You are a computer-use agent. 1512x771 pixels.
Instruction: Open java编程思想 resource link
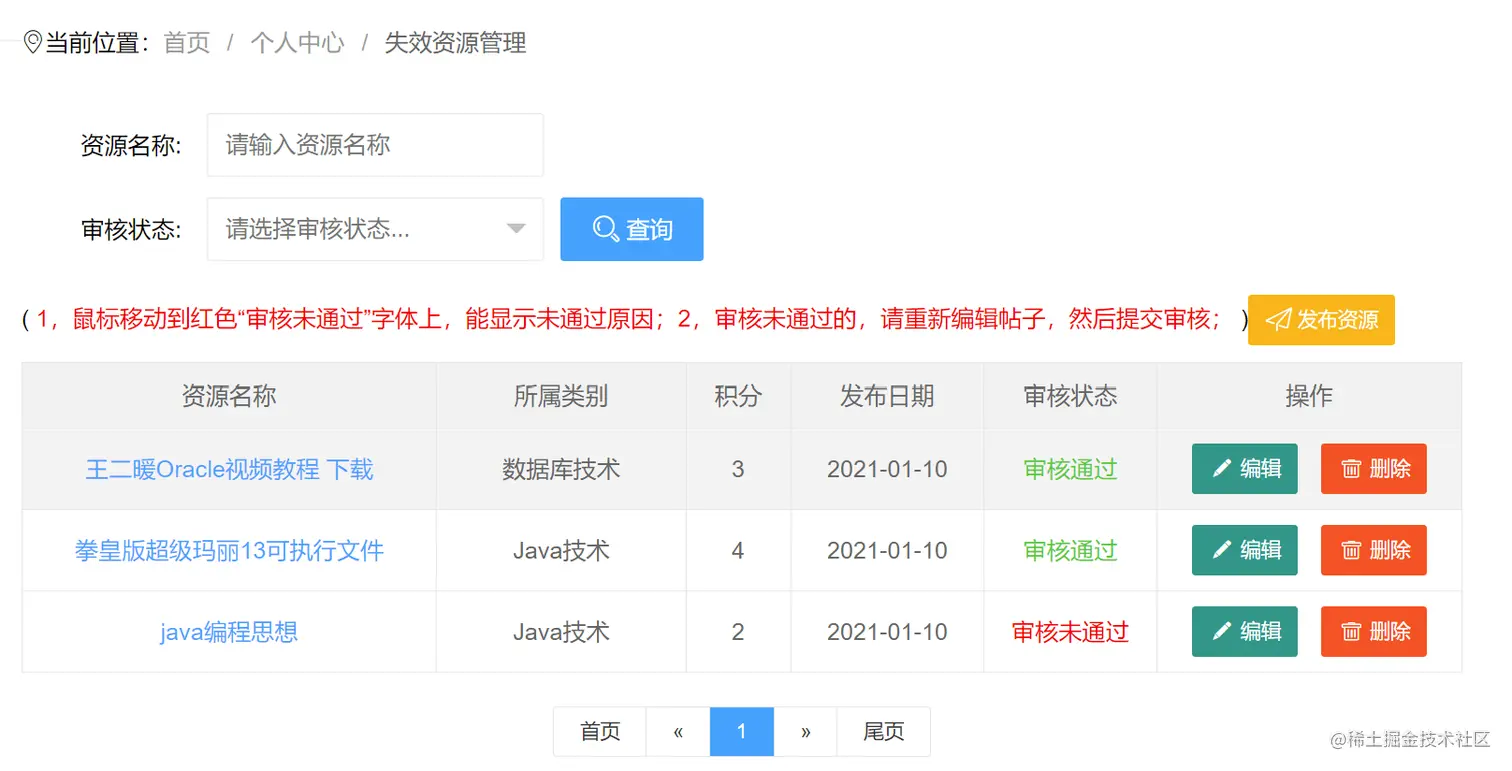pos(229,632)
